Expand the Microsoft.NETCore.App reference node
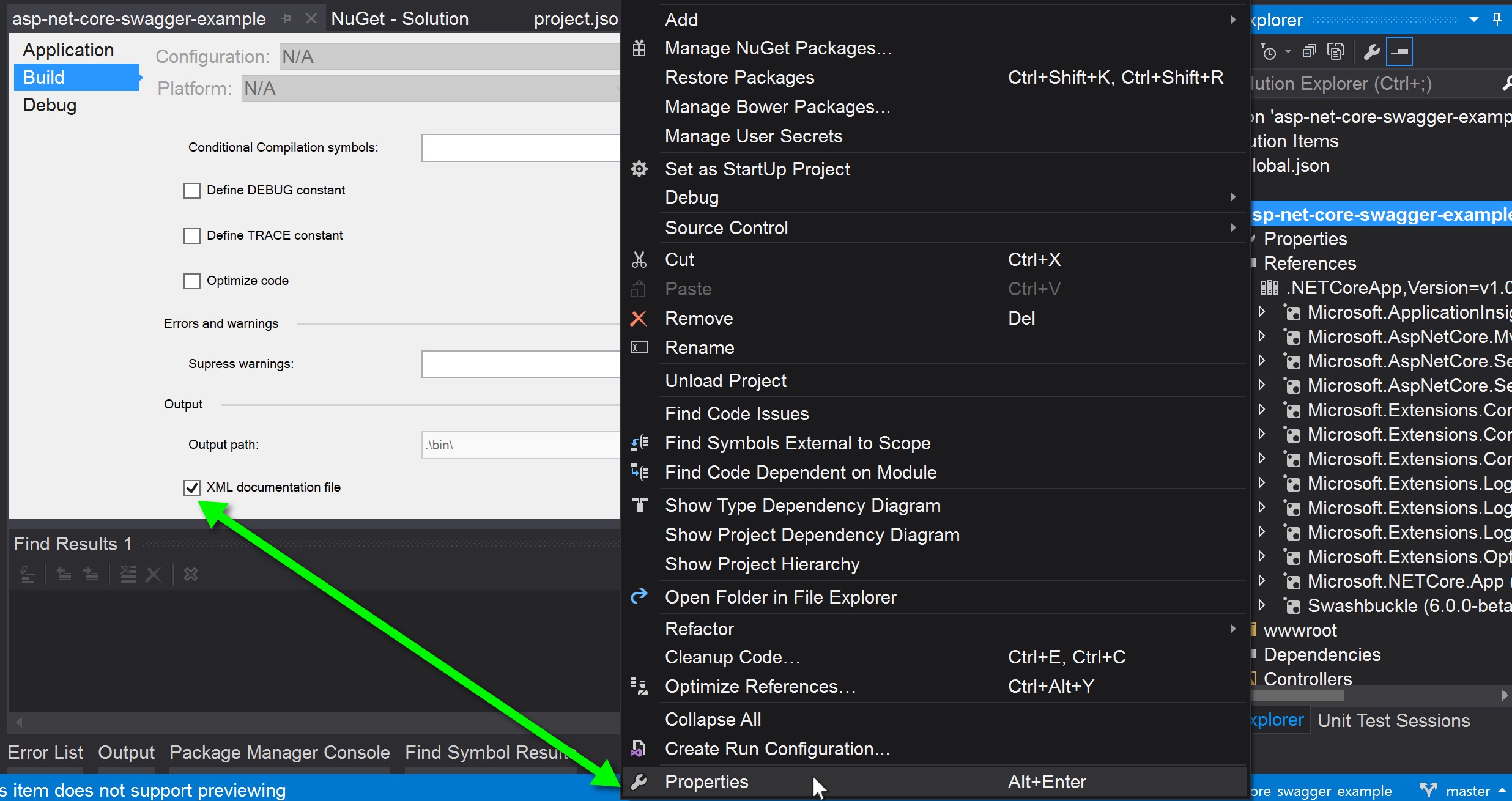Viewport: 1512px width, 801px height. [1261, 581]
